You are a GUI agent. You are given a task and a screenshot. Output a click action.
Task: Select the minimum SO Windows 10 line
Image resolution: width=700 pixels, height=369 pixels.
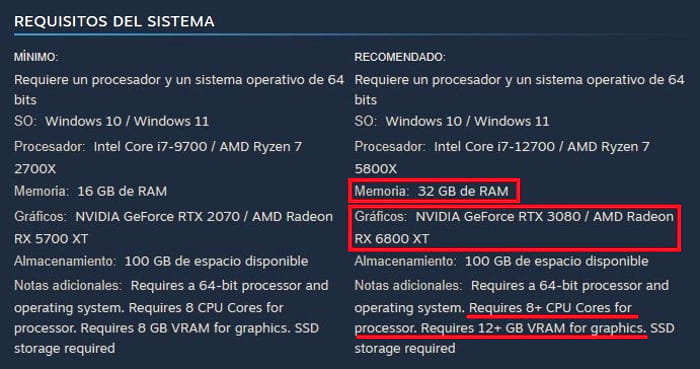(112, 121)
